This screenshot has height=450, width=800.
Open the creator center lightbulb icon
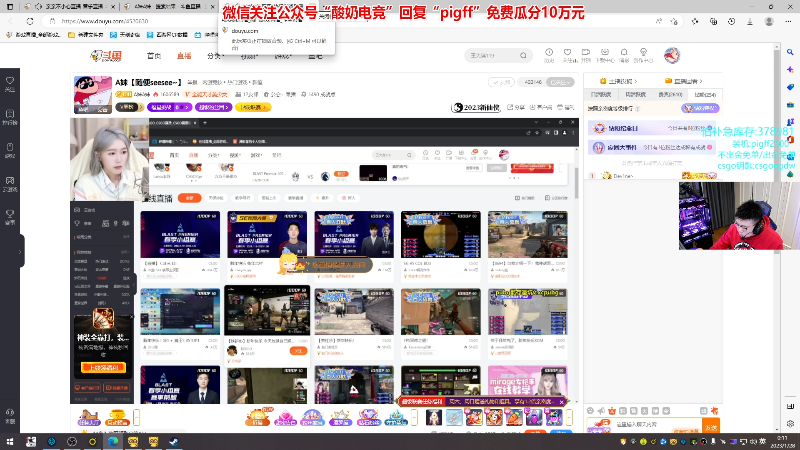(643, 55)
